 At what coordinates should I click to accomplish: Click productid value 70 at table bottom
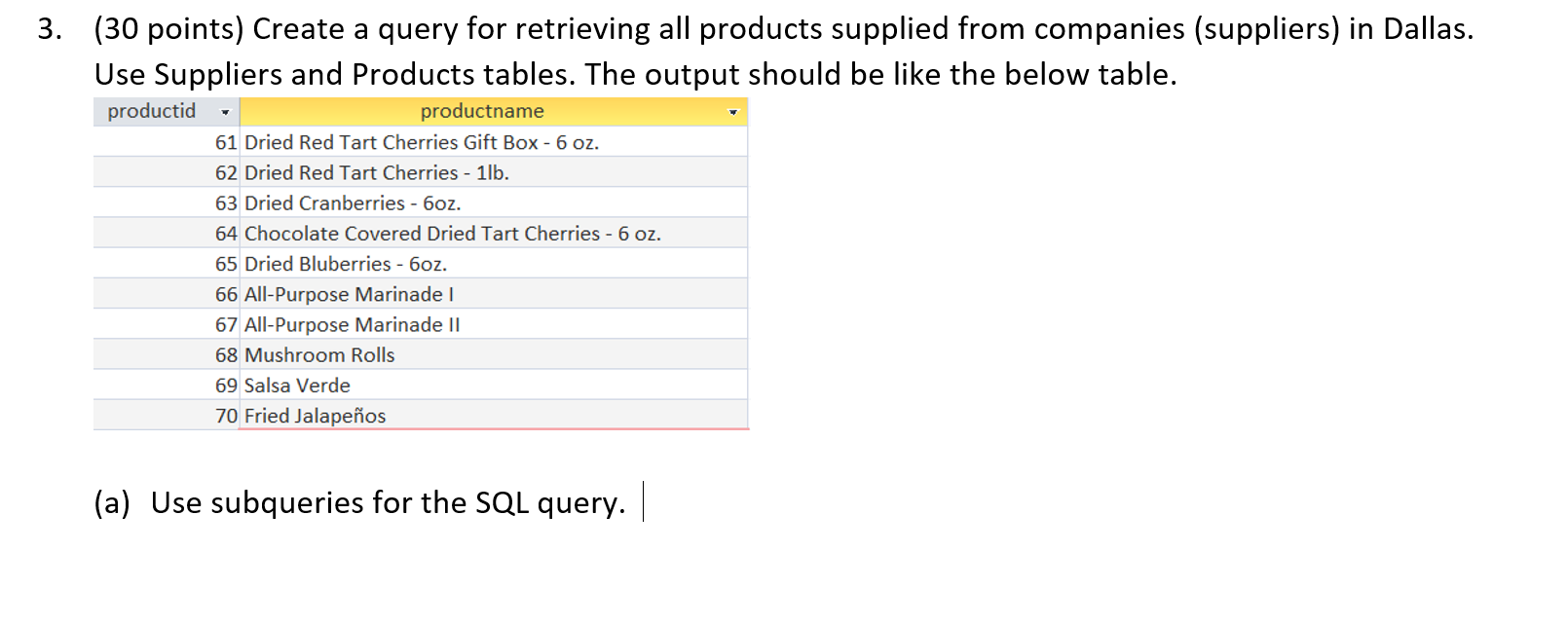tap(225, 416)
